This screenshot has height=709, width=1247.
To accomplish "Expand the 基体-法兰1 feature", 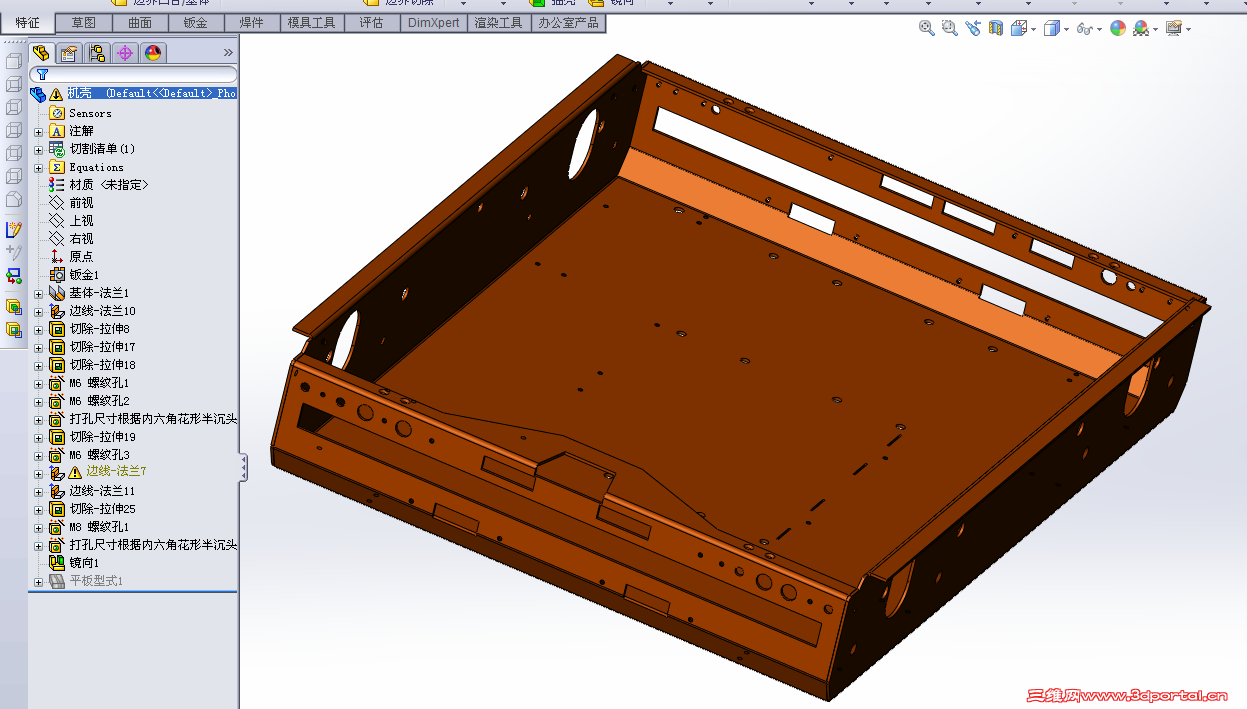I will click(x=39, y=293).
